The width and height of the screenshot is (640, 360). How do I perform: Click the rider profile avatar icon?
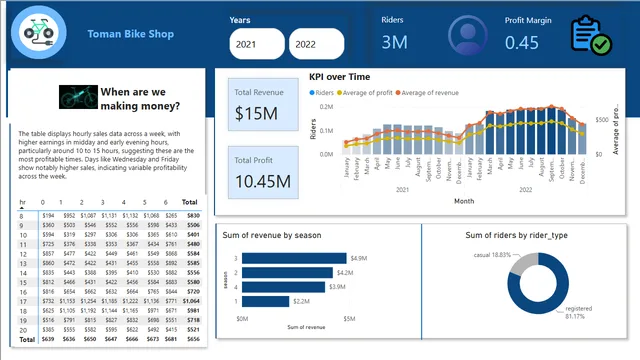pyautogui.click(x=467, y=35)
